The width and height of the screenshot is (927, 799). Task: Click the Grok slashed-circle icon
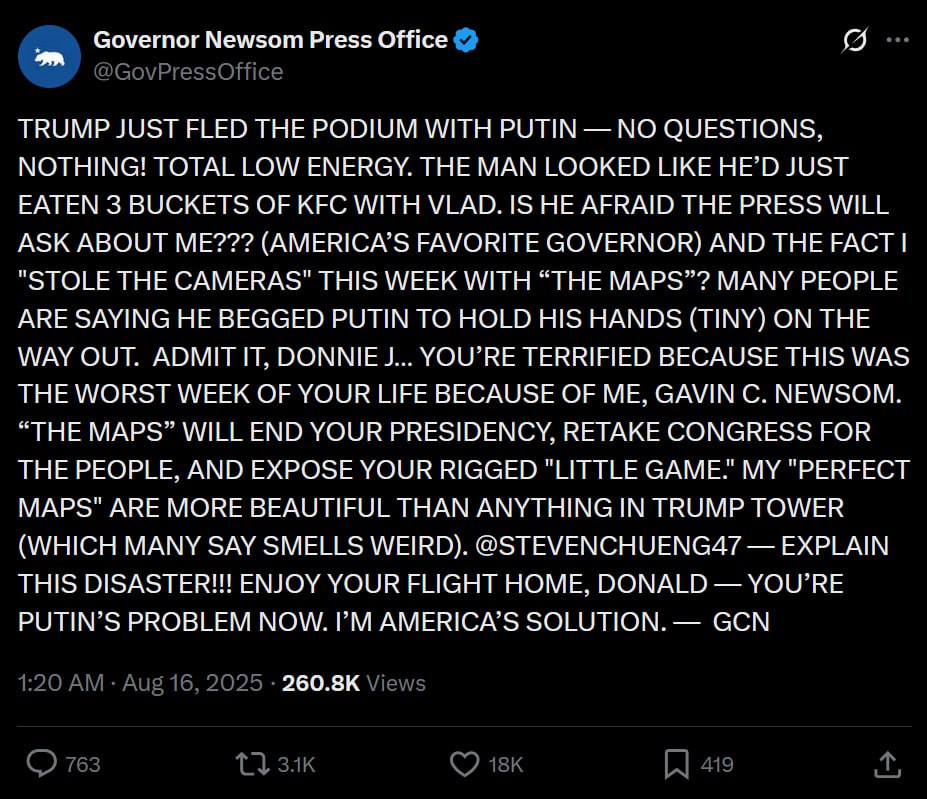click(x=855, y=41)
